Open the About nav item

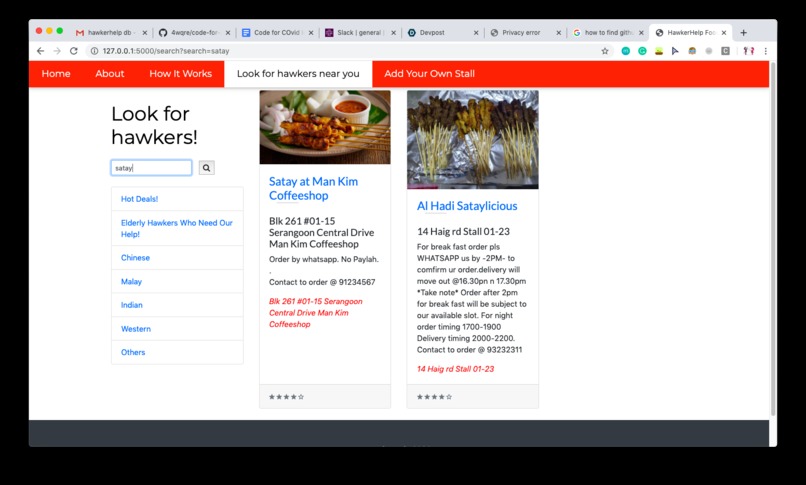109,73
